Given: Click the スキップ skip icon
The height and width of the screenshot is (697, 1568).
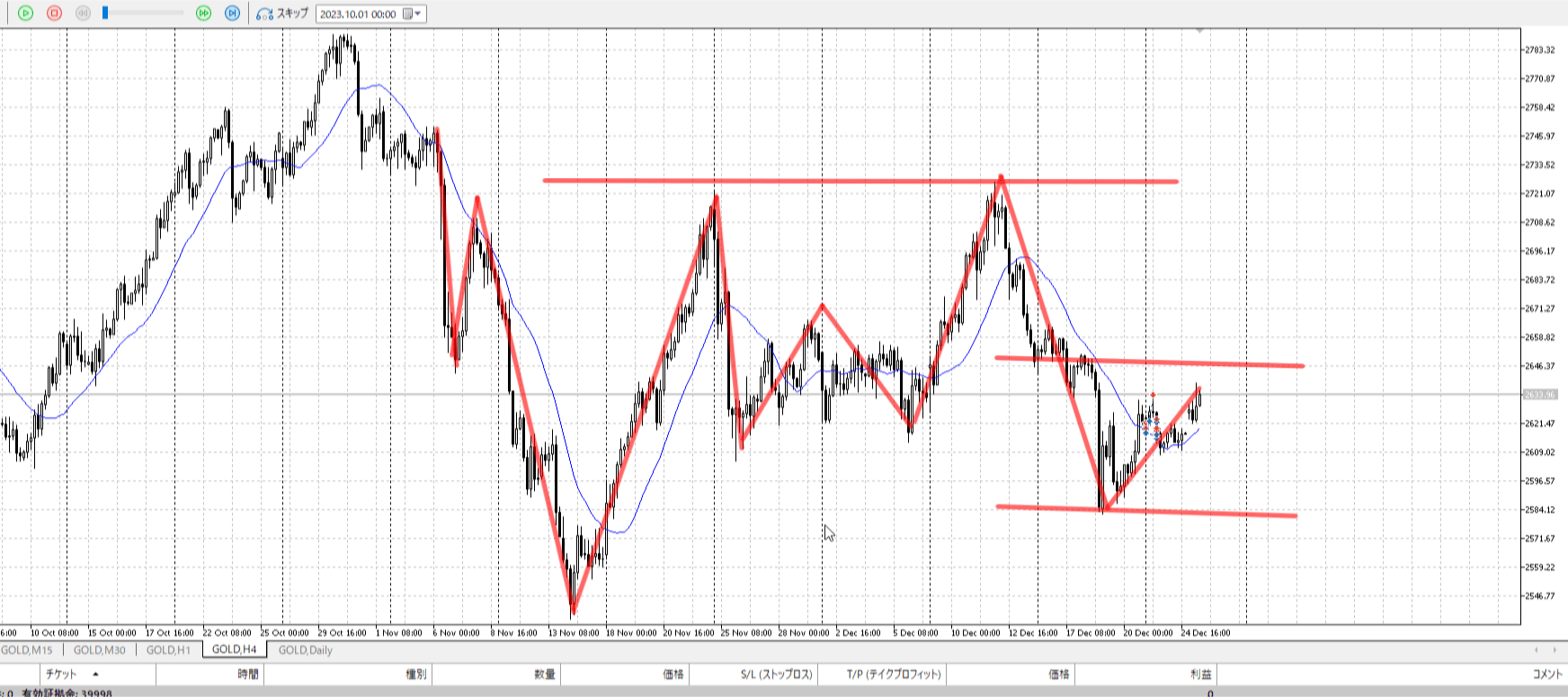Looking at the screenshot, I should click(x=264, y=13).
